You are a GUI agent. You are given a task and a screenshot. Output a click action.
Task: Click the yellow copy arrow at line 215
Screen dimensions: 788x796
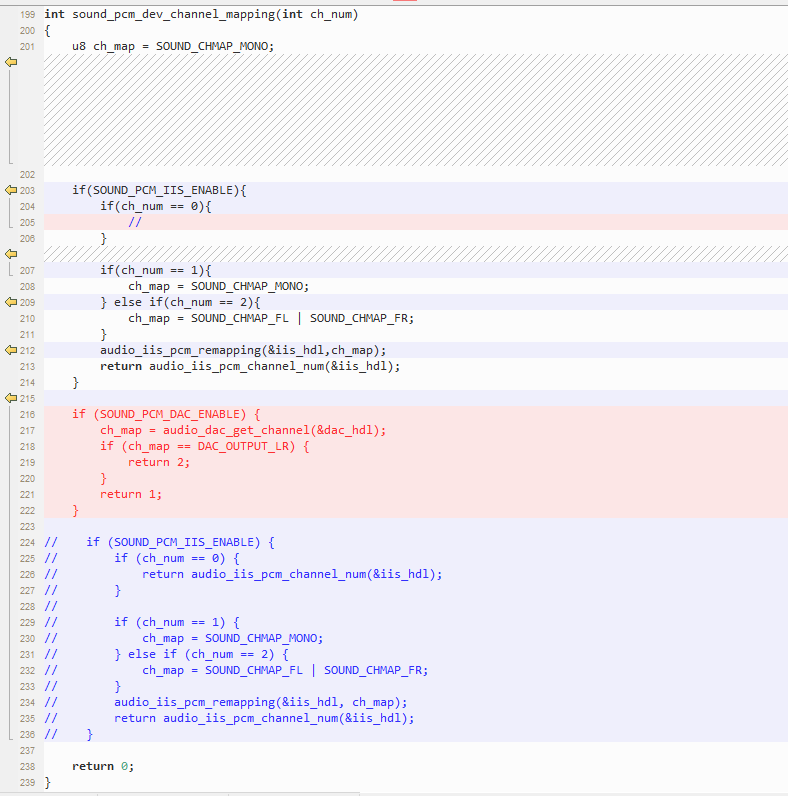click(11, 398)
